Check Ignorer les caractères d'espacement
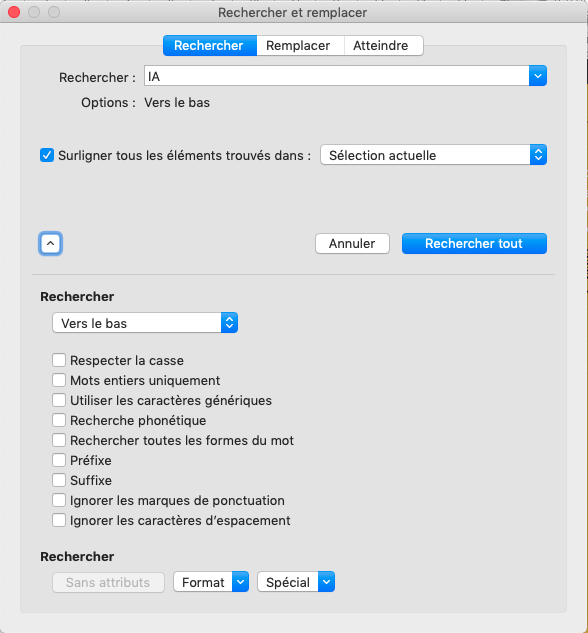The height and width of the screenshot is (633, 588). click(x=59, y=520)
